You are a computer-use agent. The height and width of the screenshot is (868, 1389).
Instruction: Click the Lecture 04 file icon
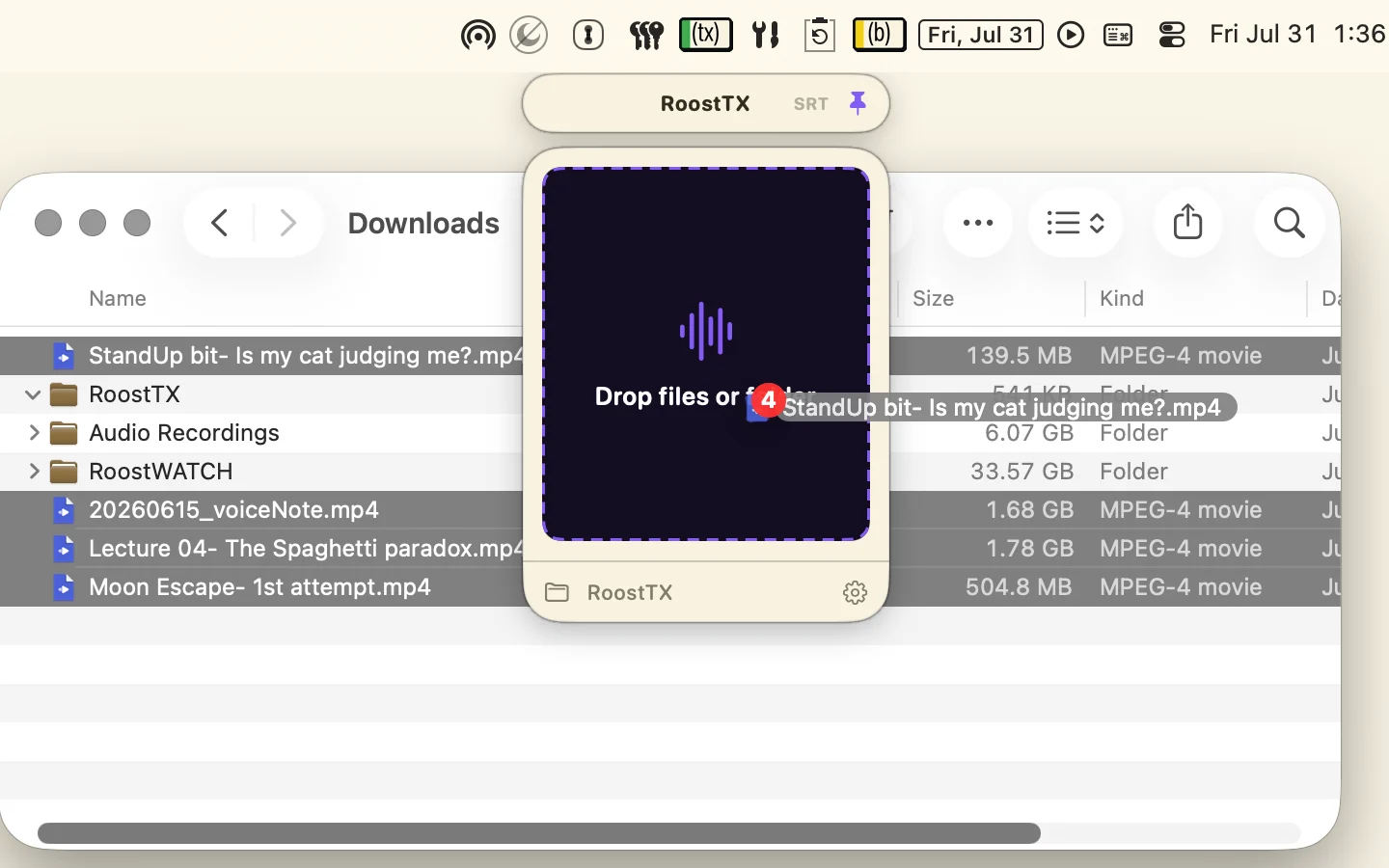pos(64,549)
